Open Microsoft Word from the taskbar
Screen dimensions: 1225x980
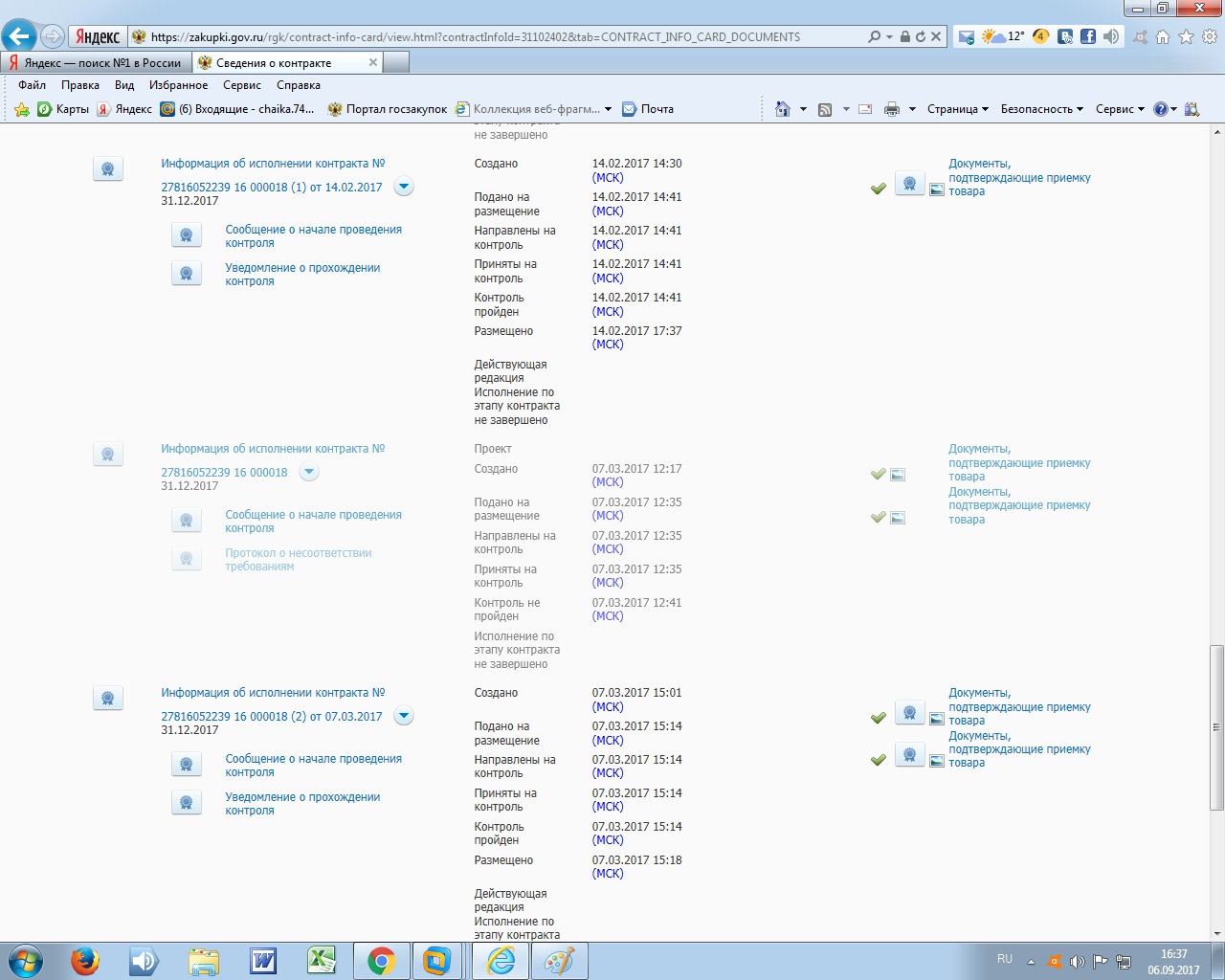[x=263, y=960]
